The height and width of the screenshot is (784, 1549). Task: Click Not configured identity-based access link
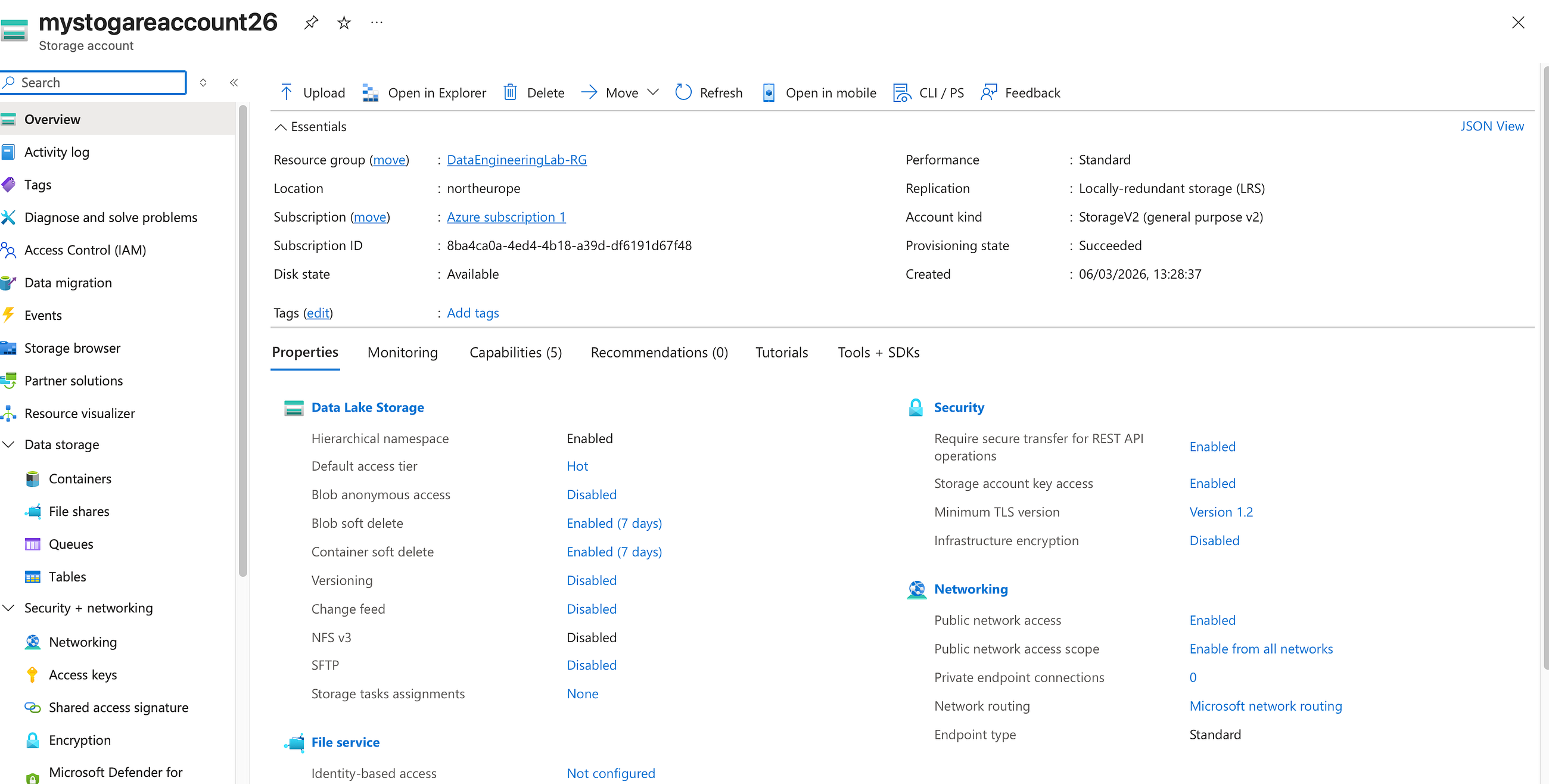pos(610,774)
